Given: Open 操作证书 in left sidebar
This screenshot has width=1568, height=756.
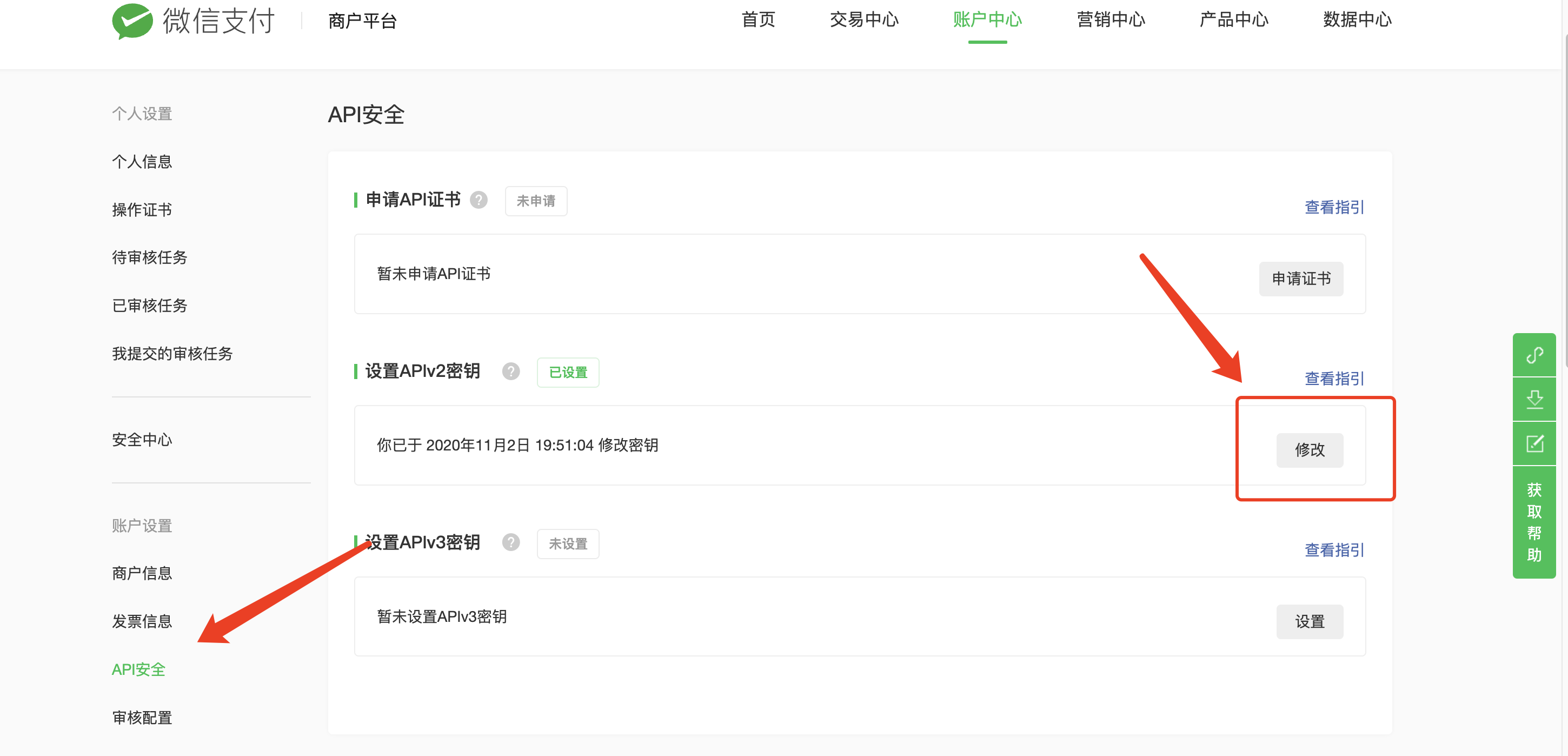Looking at the screenshot, I should pos(142,210).
